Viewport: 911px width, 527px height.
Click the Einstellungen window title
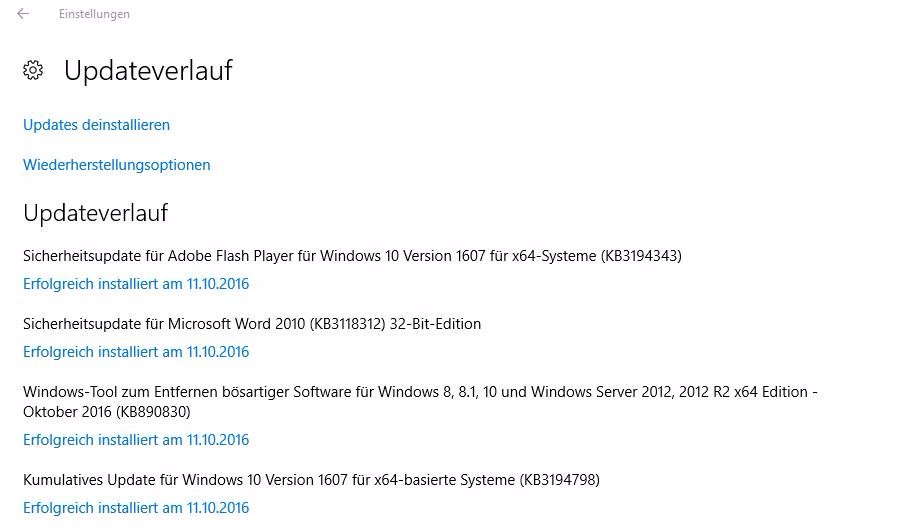[x=94, y=14]
